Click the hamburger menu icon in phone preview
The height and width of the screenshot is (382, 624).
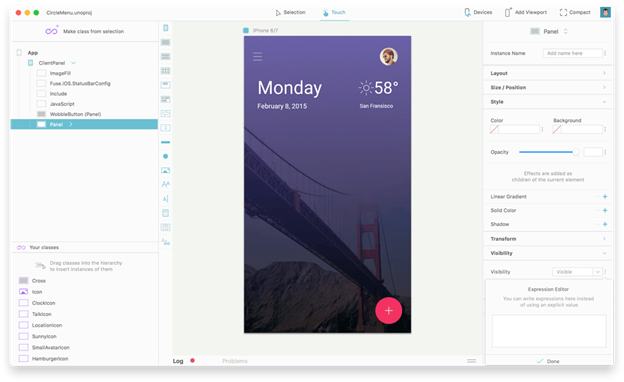coord(257,57)
